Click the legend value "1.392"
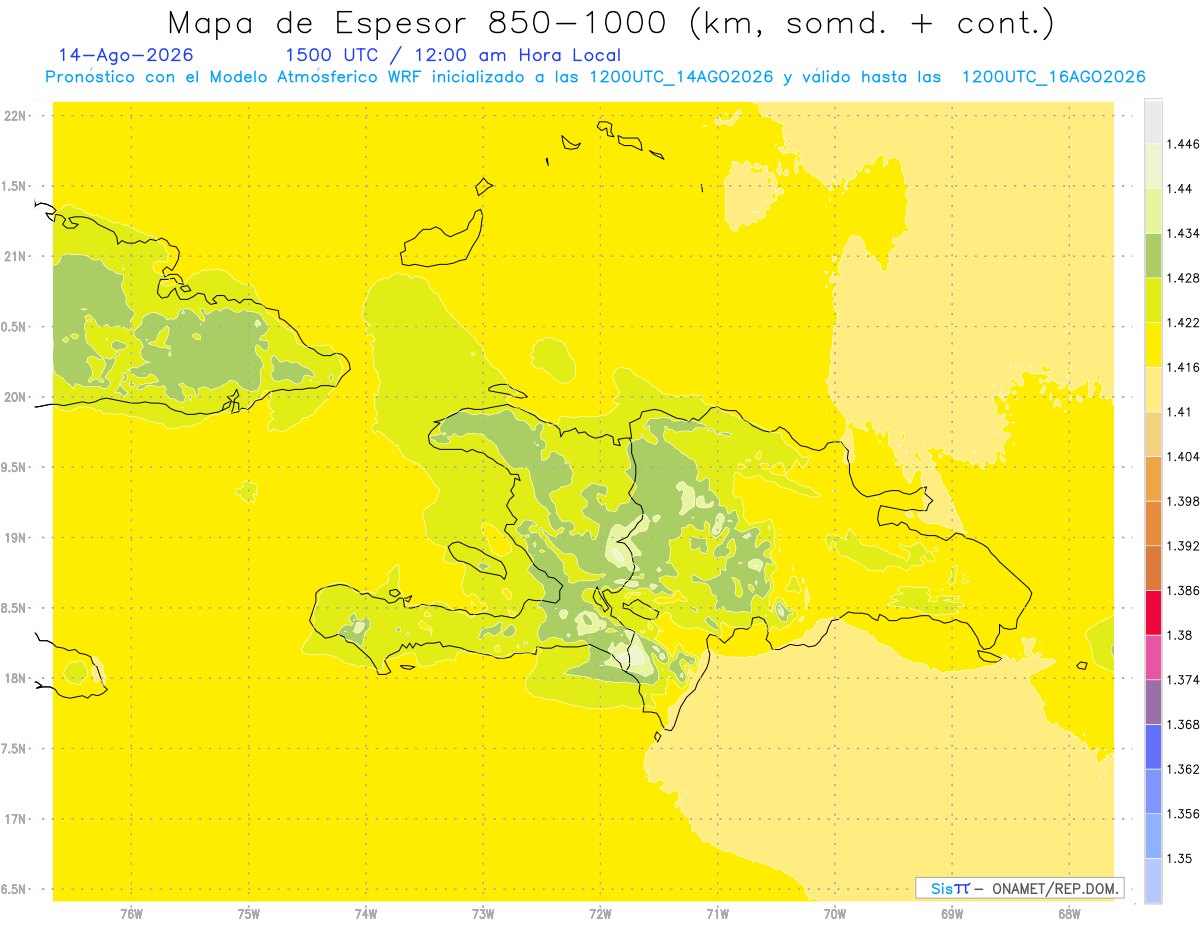The width and height of the screenshot is (1200, 927). coord(1183,546)
